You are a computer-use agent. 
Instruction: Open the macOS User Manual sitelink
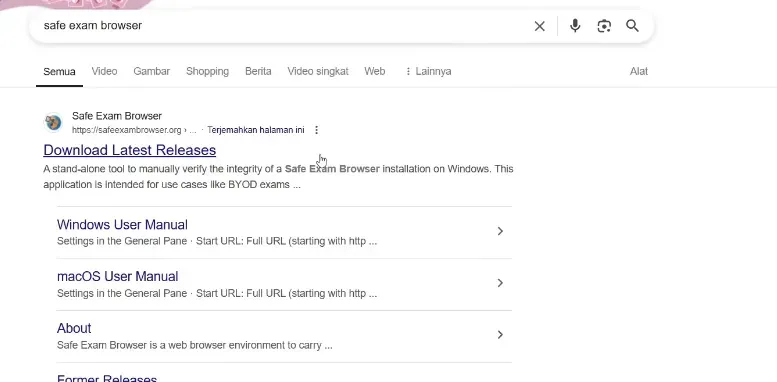pyautogui.click(x=117, y=276)
